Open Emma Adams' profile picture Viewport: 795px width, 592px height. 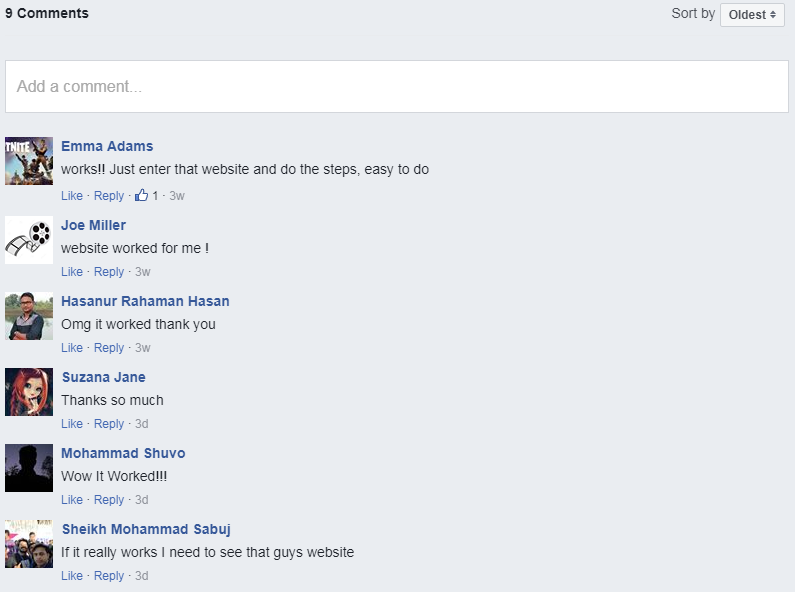pos(29,161)
